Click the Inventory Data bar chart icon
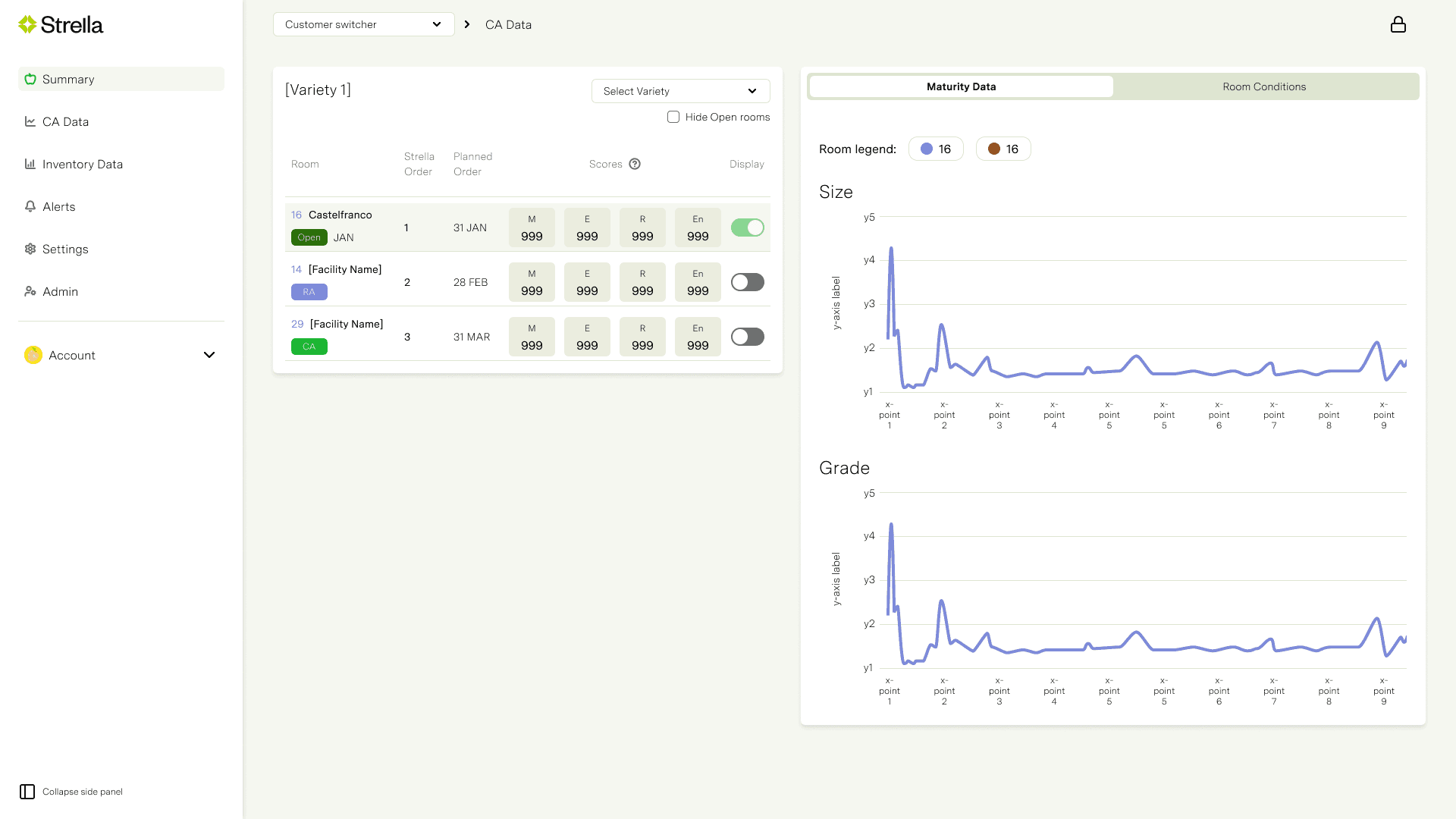Image resolution: width=1456 pixels, height=819 pixels. tap(30, 164)
